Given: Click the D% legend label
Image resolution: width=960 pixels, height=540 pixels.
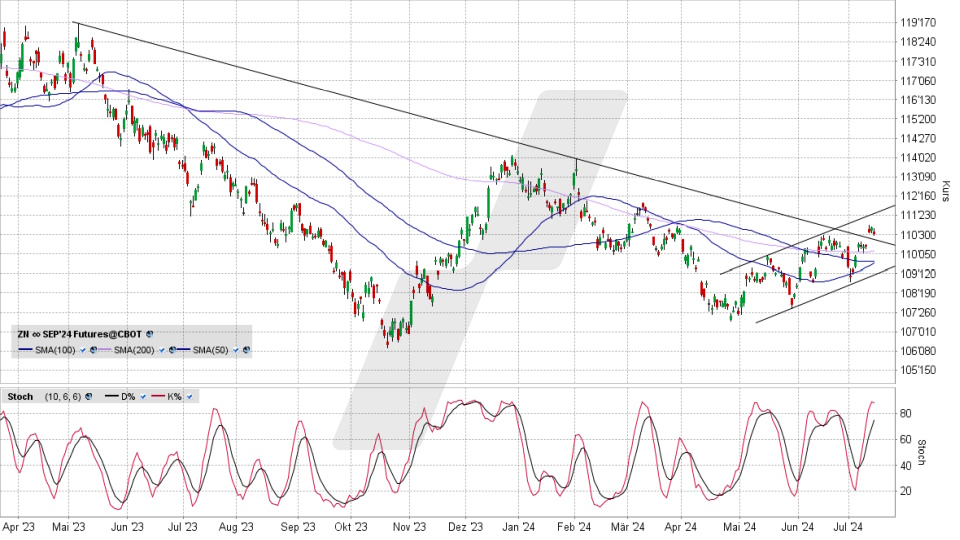Looking at the screenshot, I should [x=128, y=397].
